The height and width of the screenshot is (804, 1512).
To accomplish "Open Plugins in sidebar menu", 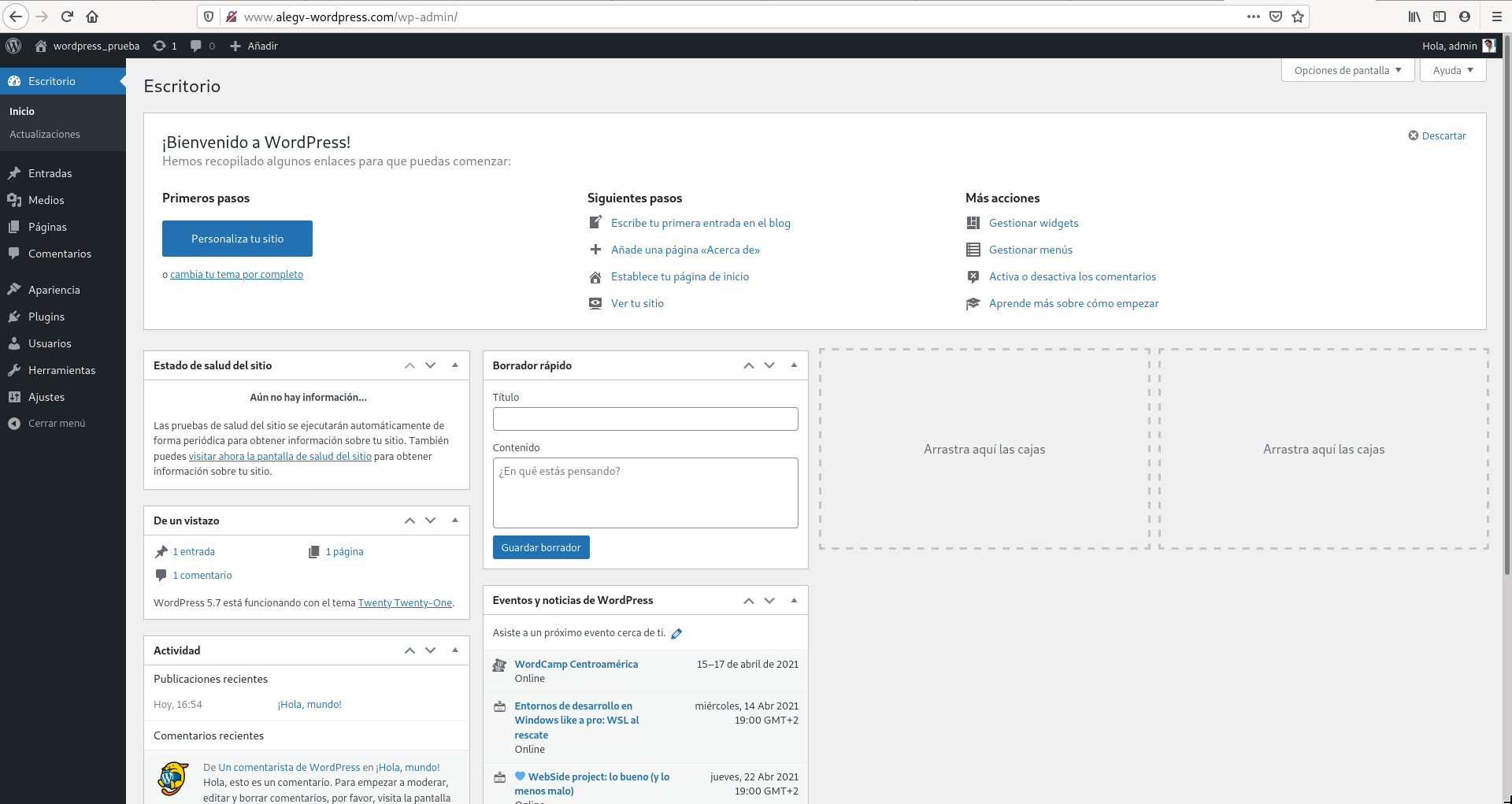I will pyautogui.click(x=63, y=317).
